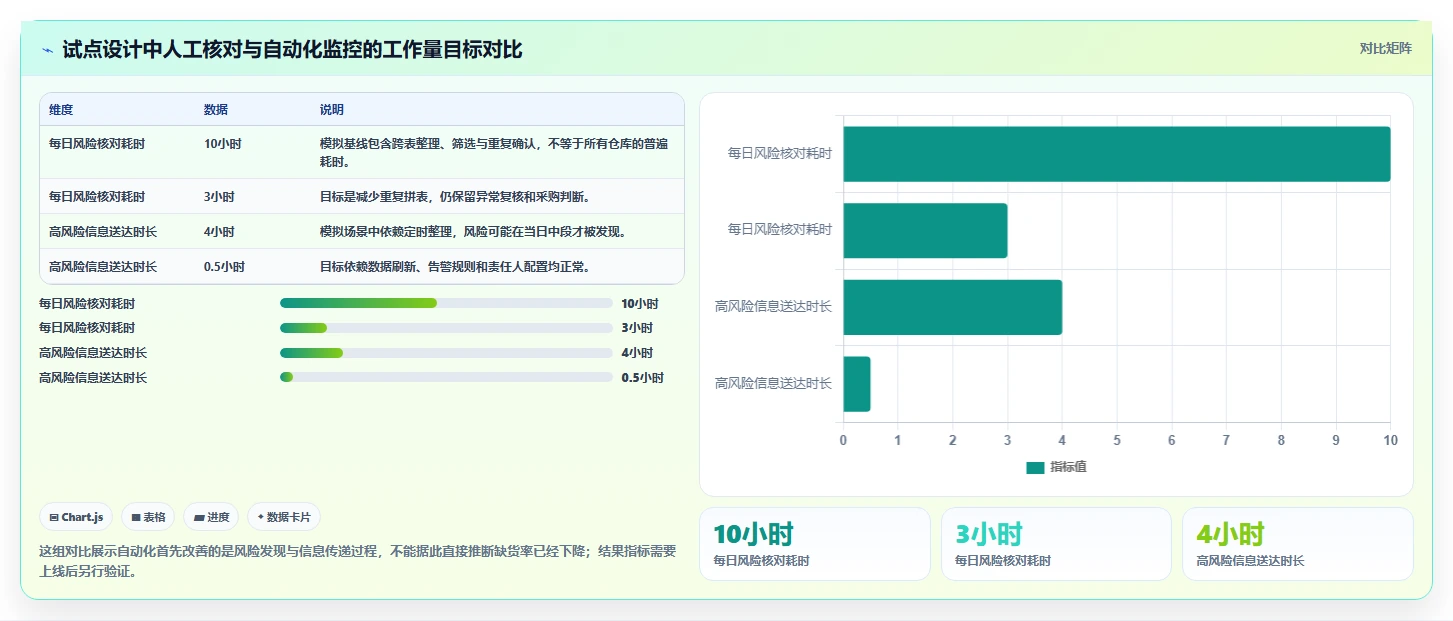
Task: Click the chart bar that reaches 10
Action: [1116, 154]
